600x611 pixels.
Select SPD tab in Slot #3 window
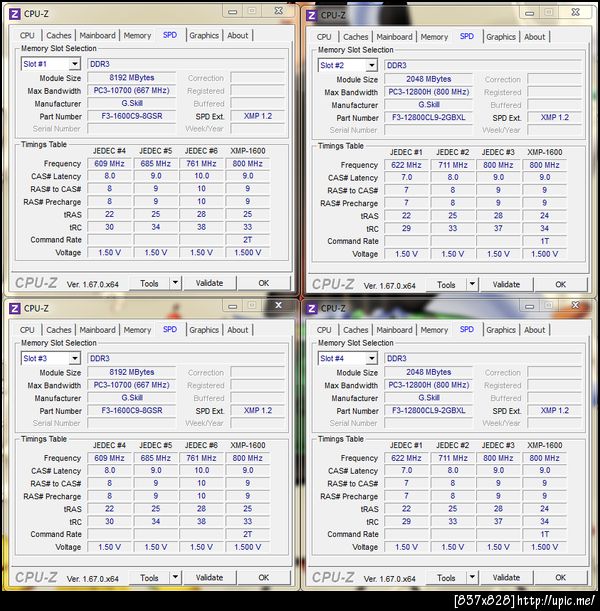click(x=170, y=330)
